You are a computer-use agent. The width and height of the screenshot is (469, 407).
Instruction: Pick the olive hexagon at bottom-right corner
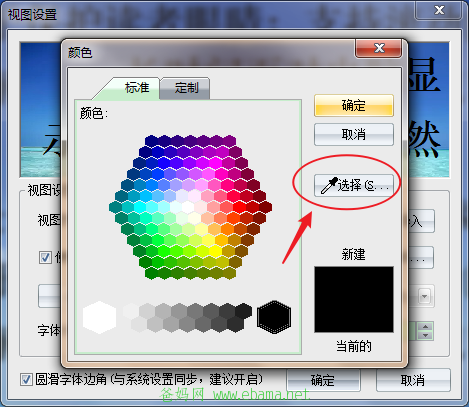(x=230, y=273)
